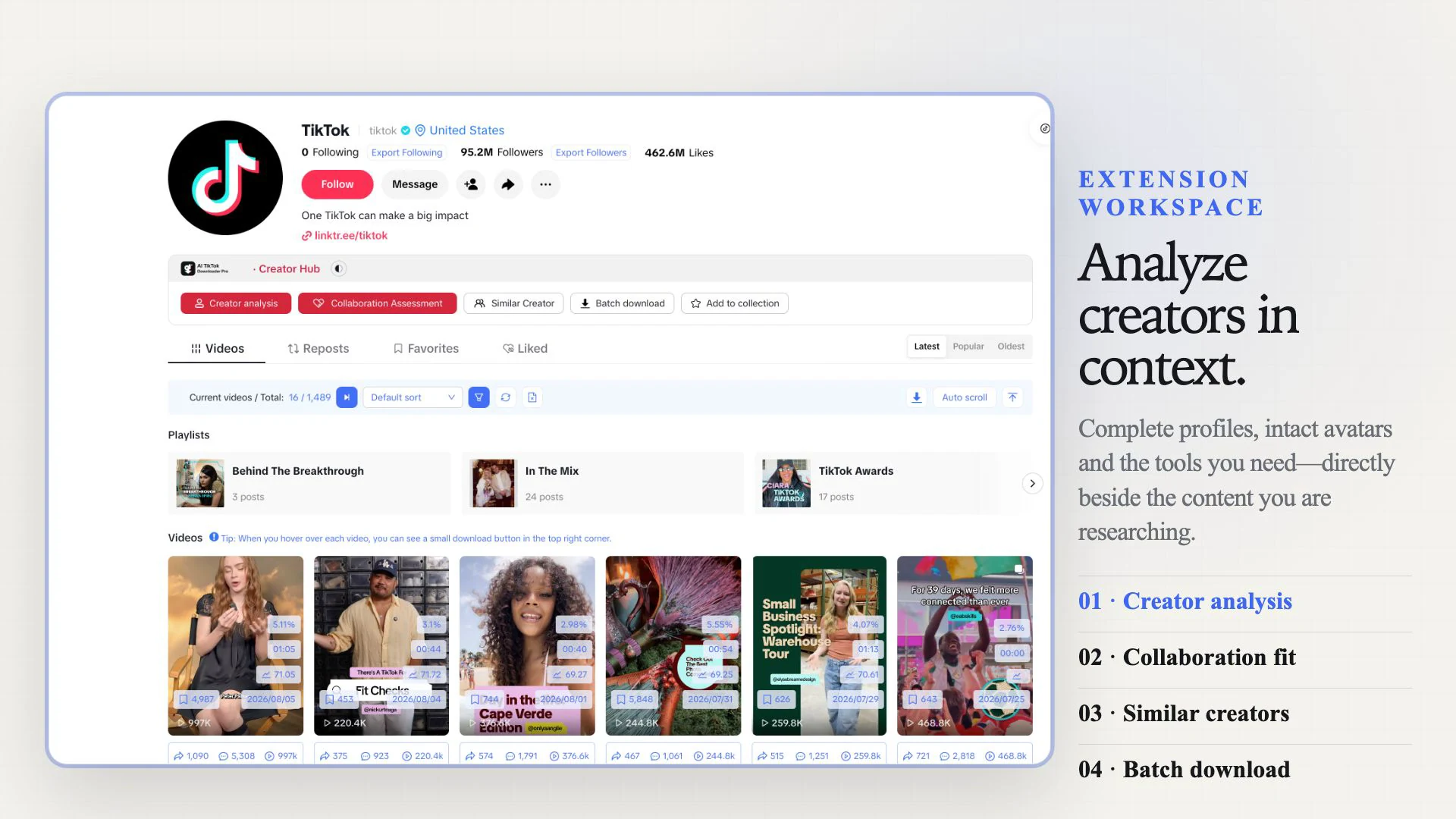Screen dimensions: 1456x819
Task: Click the 5,848 bookmark count badge
Action: (634, 699)
